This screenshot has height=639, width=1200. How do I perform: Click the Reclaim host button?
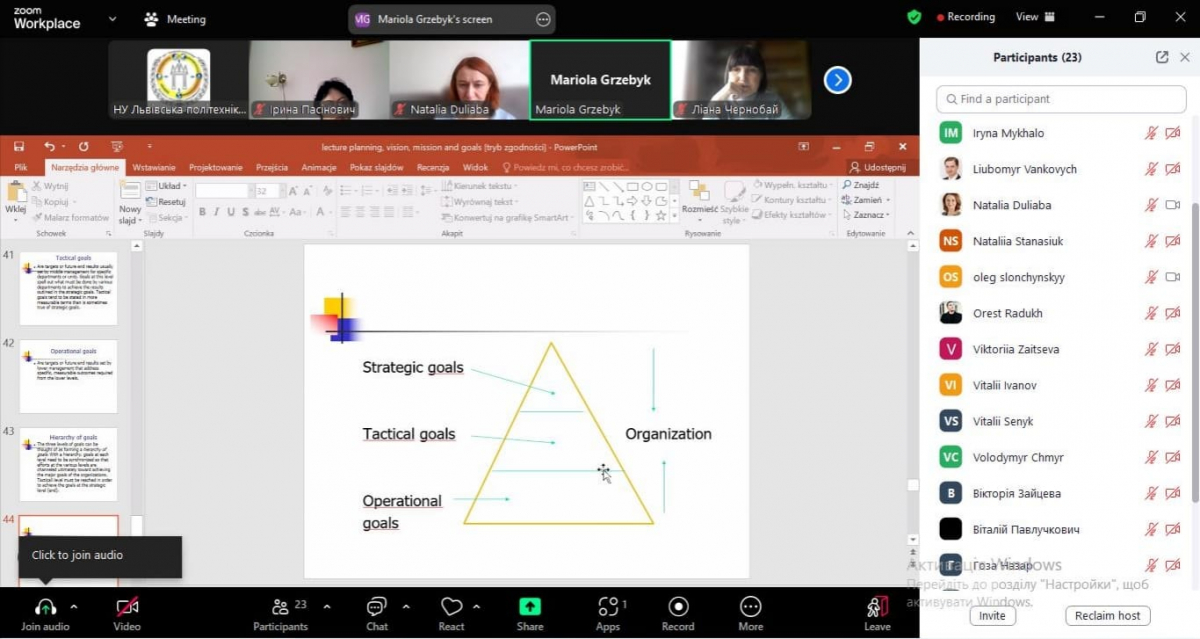point(1107,616)
